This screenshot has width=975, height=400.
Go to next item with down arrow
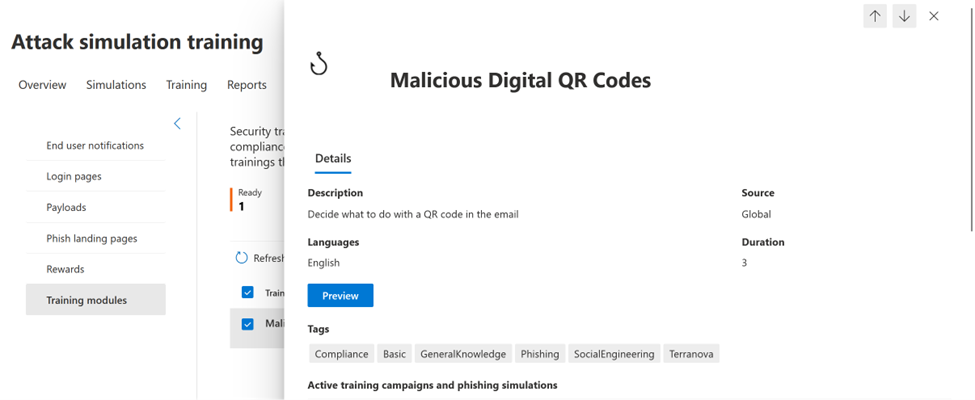pyautogui.click(x=904, y=17)
